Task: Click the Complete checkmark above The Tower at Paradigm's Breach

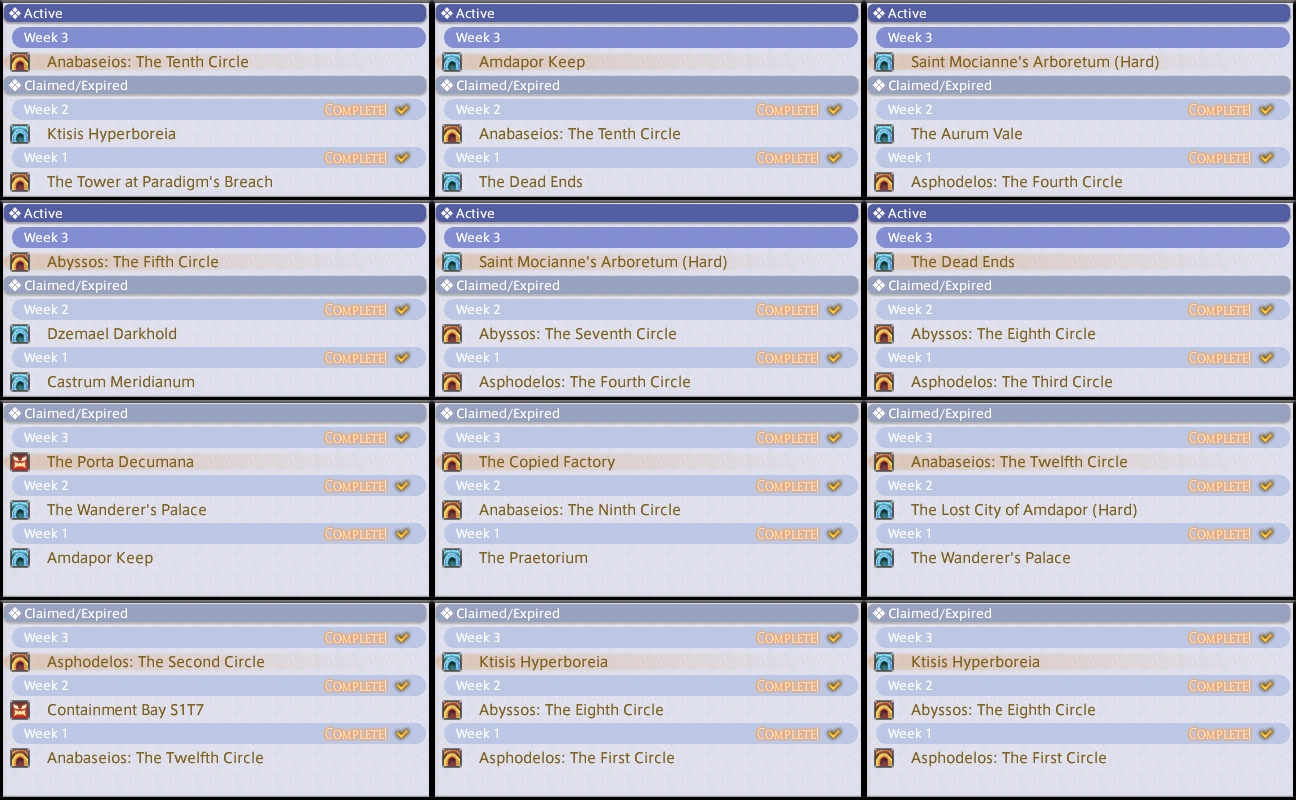Action: (402, 158)
